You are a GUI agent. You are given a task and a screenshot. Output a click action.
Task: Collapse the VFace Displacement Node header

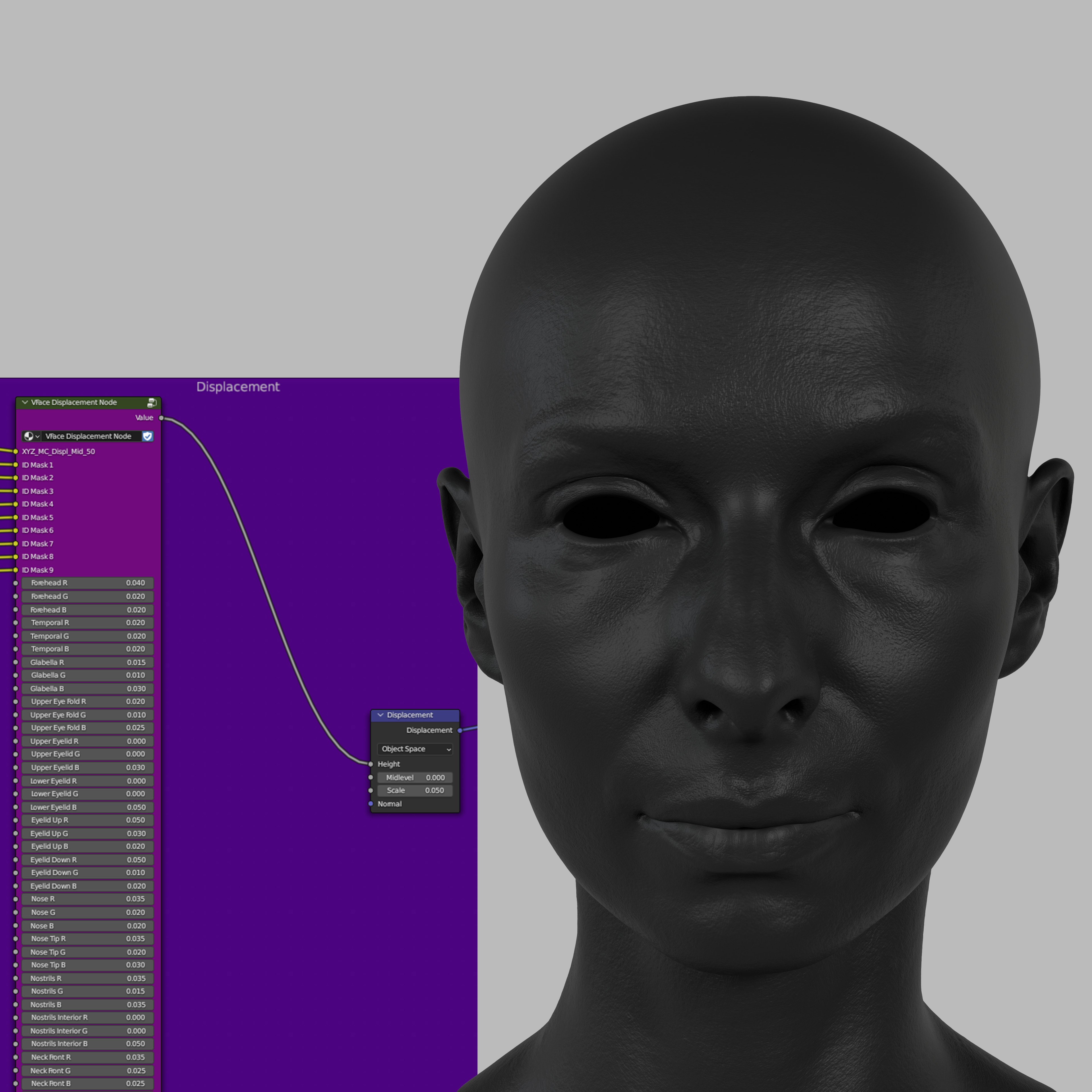click(x=25, y=402)
